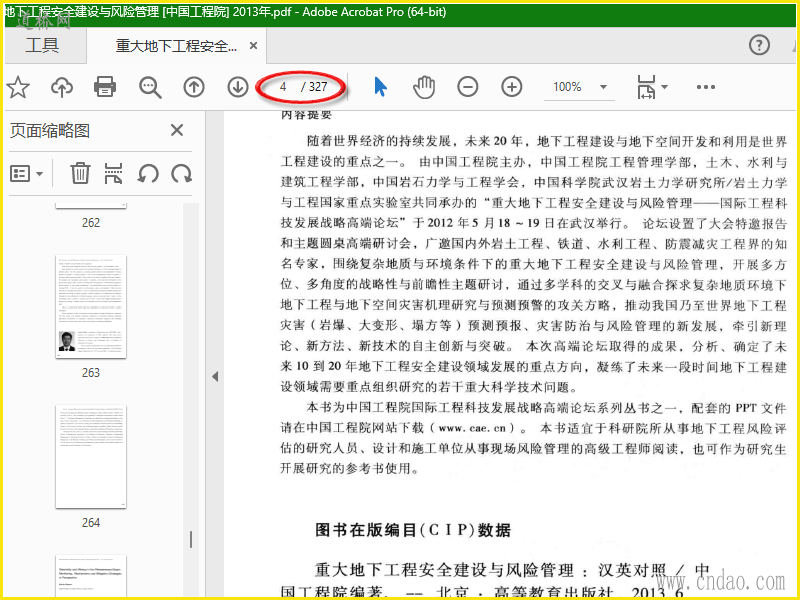Show more tools via three dots
Viewport: 800px width, 600px height.
[x=706, y=87]
